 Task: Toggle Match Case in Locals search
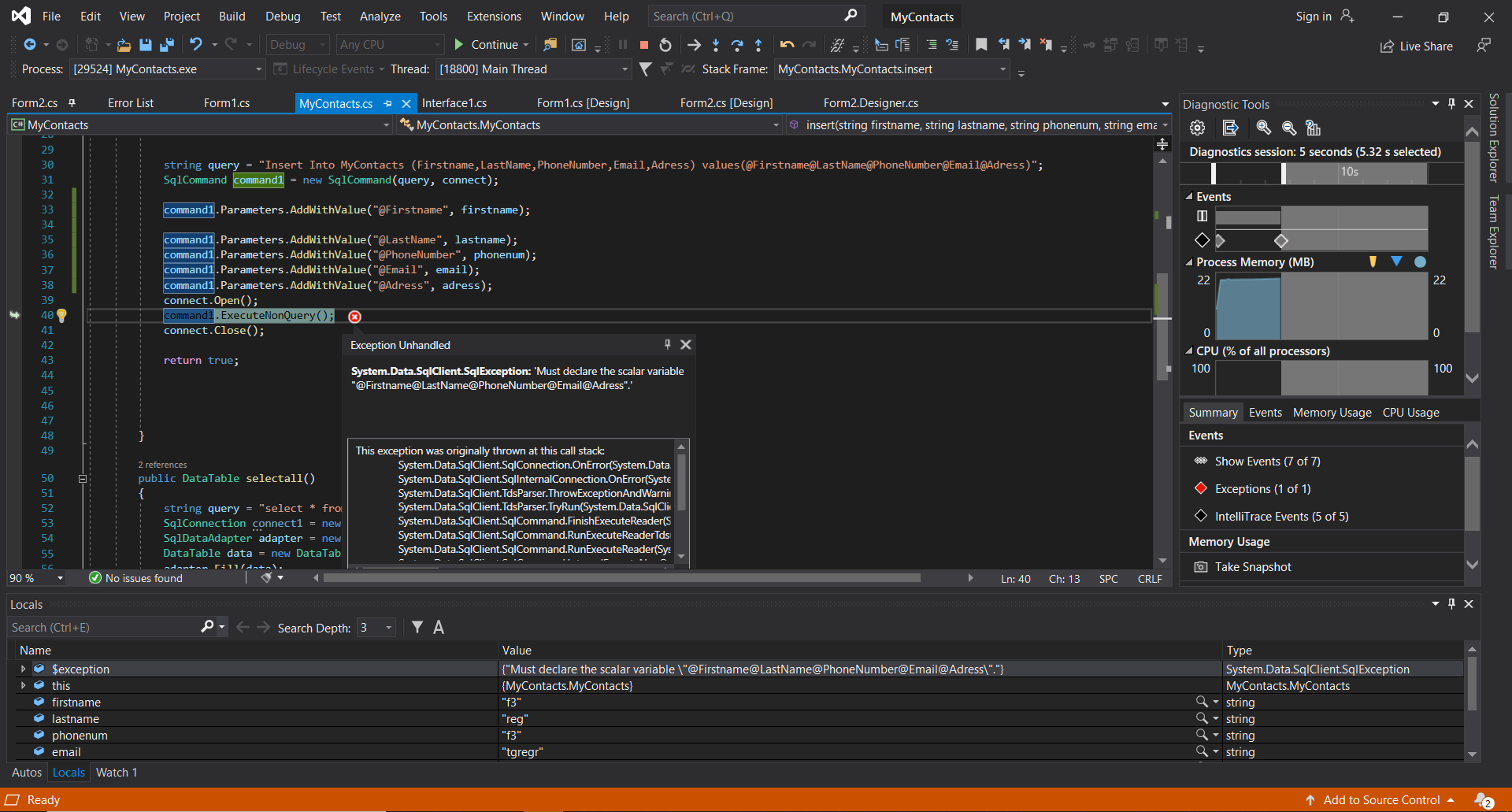[x=439, y=628]
